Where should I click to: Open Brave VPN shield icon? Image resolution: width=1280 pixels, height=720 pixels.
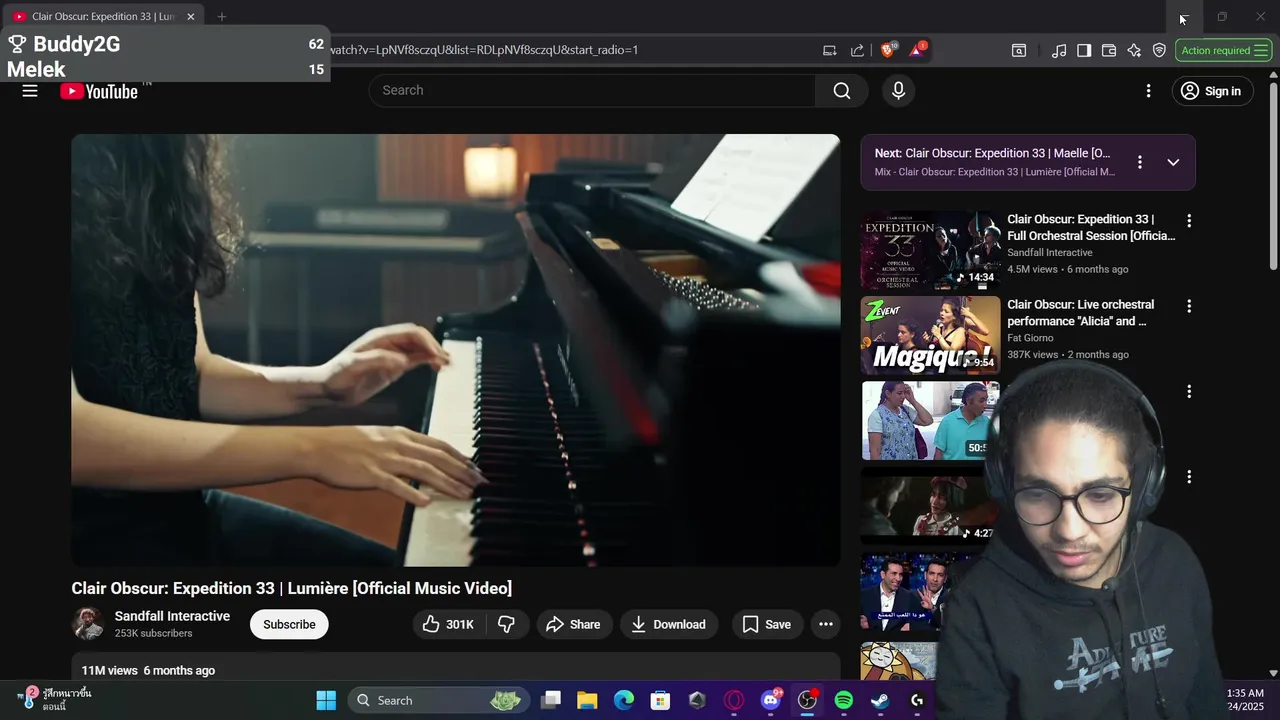pyautogui.click(x=1159, y=50)
